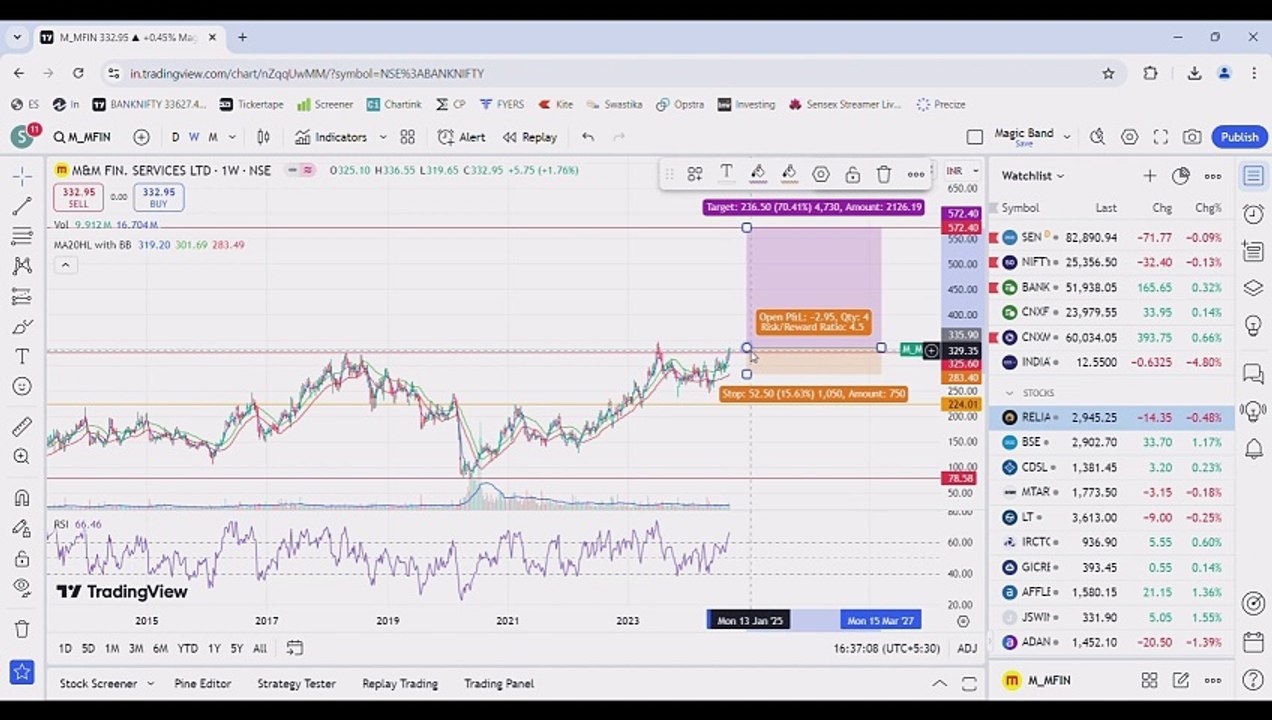This screenshot has width=1272, height=720.
Task: Open quick search in top toolbar
Action: [1097, 137]
